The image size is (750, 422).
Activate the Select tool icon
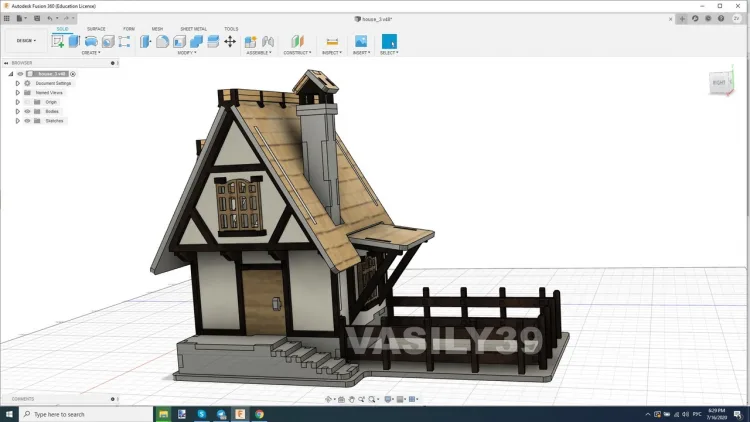[389, 42]
